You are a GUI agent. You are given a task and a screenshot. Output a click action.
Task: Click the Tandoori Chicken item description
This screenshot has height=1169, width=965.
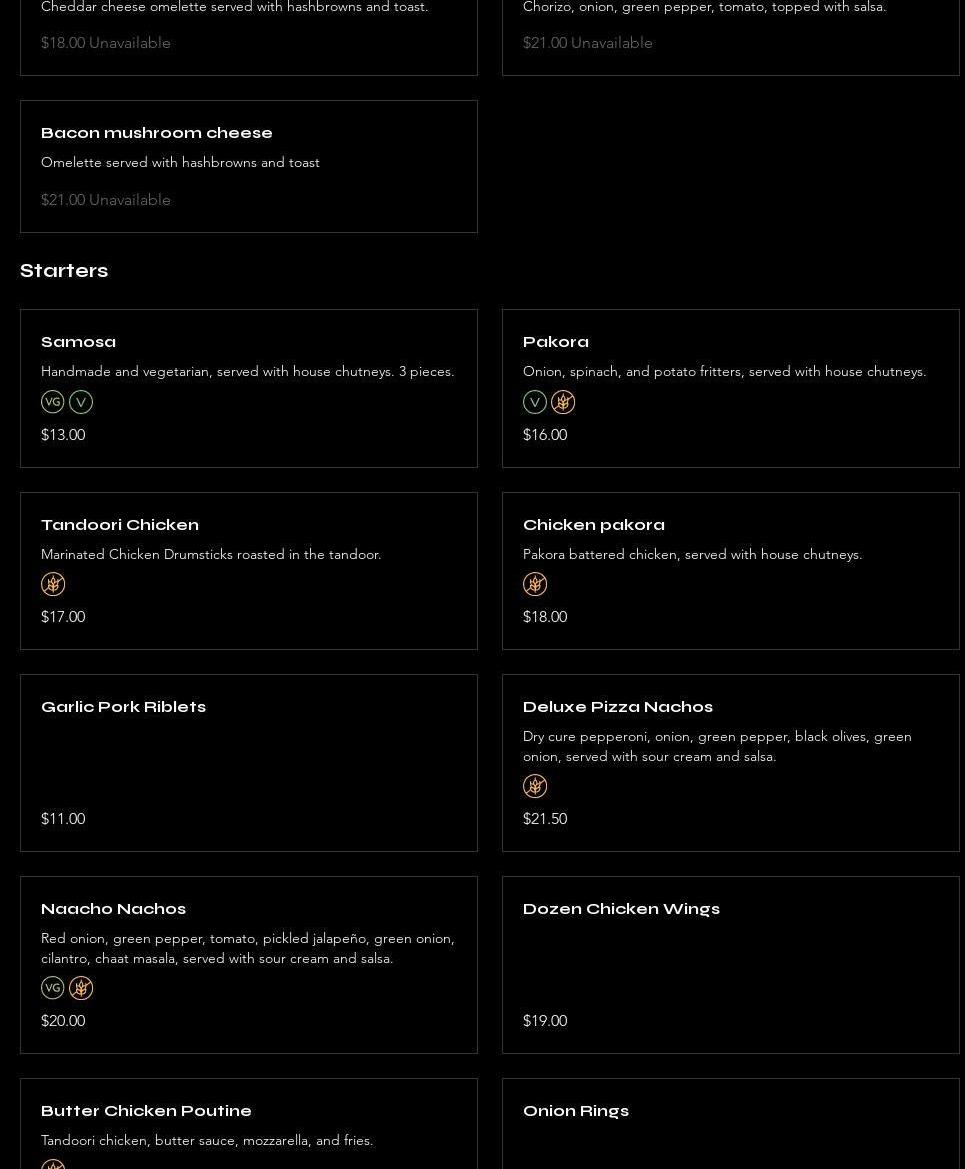[x=211, y=554]
